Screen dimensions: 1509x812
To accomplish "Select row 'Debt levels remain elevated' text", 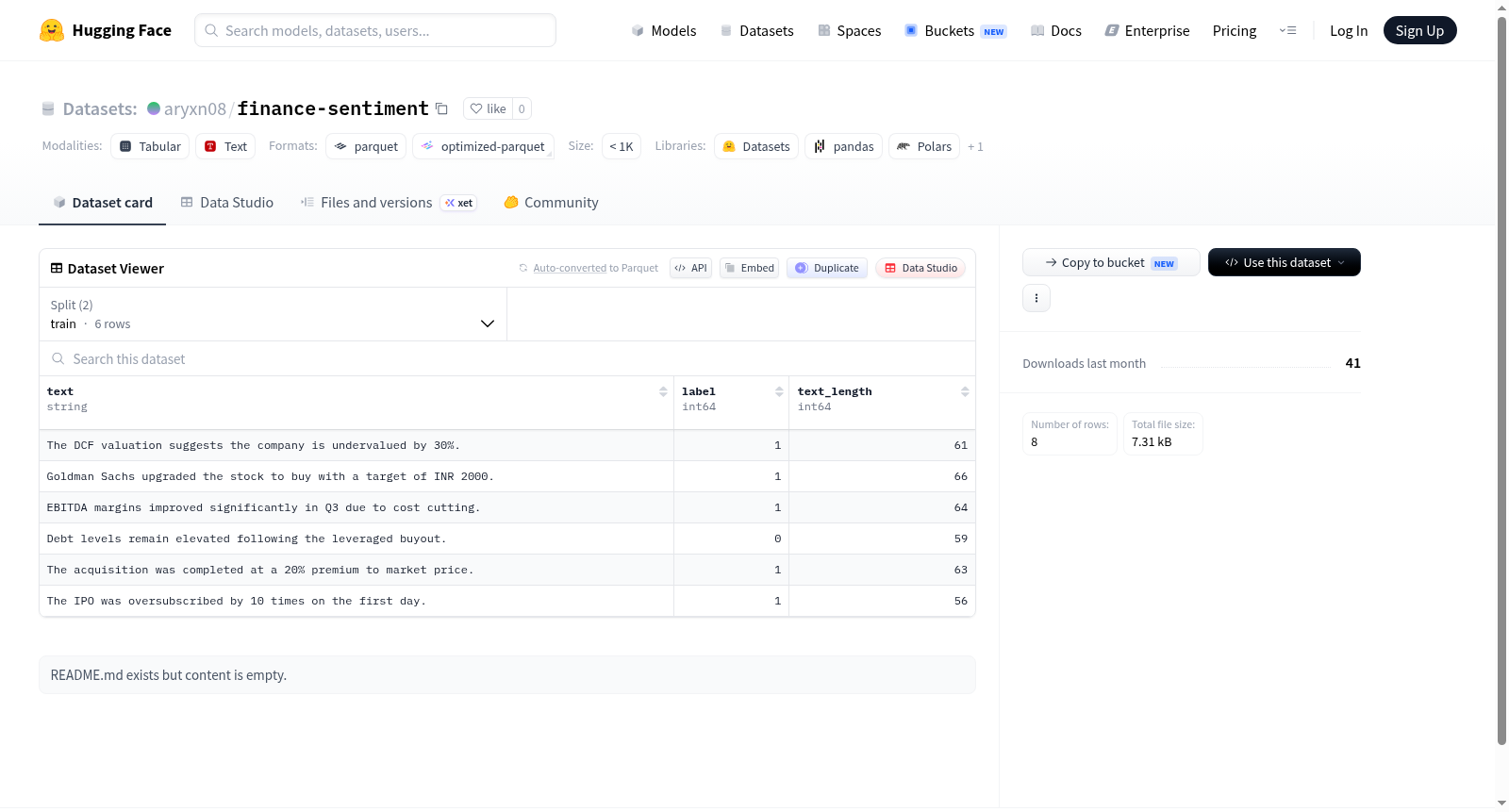I will [x=247, y=539].
